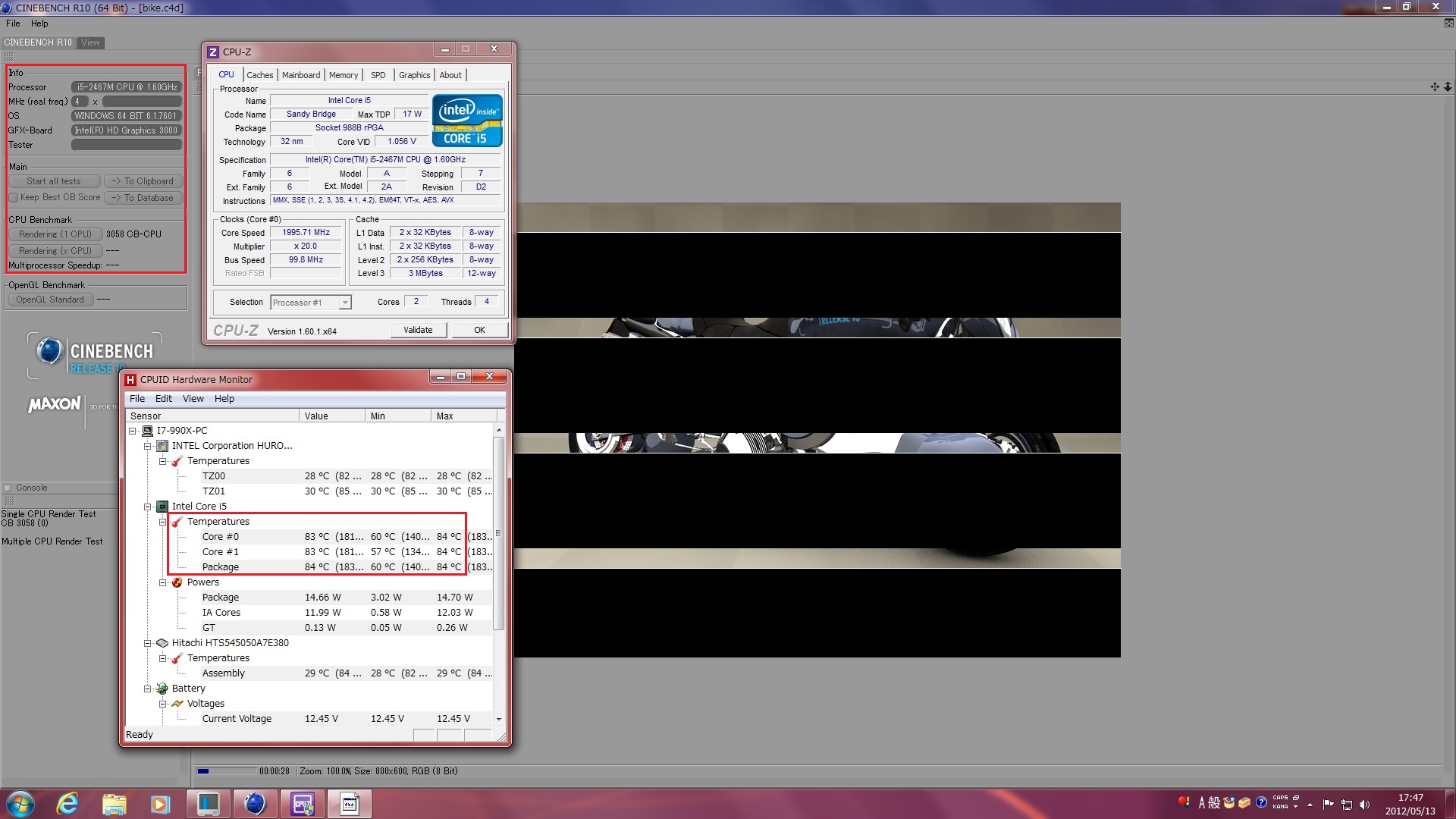The width and height of the screenshot is (1456, 819).
Task: Click the Powers flame icon
Action: pos(177,582)
